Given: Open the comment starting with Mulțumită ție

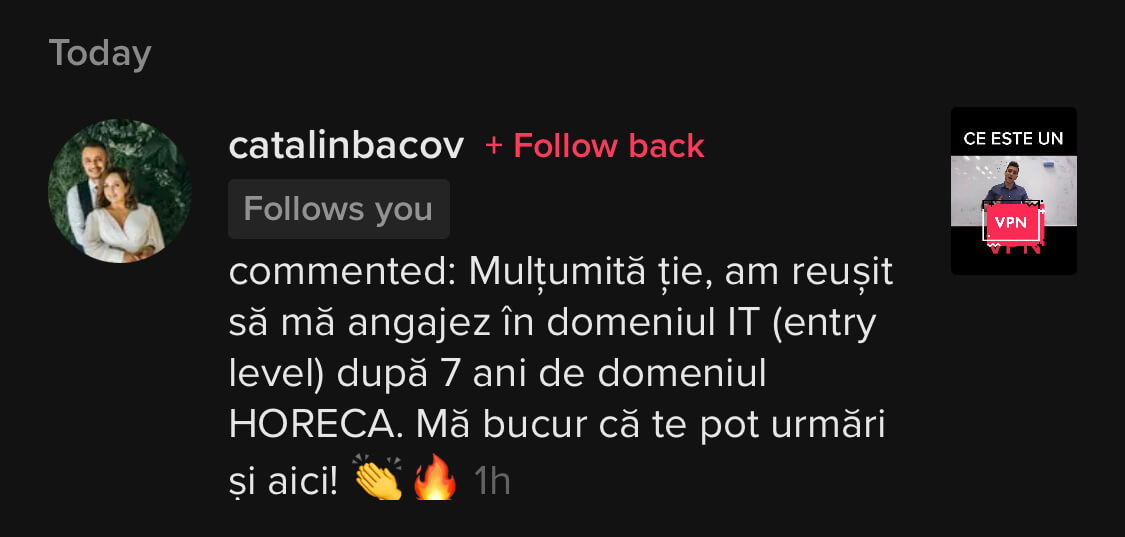Looking at the screenshot, I should pos(561,376).
